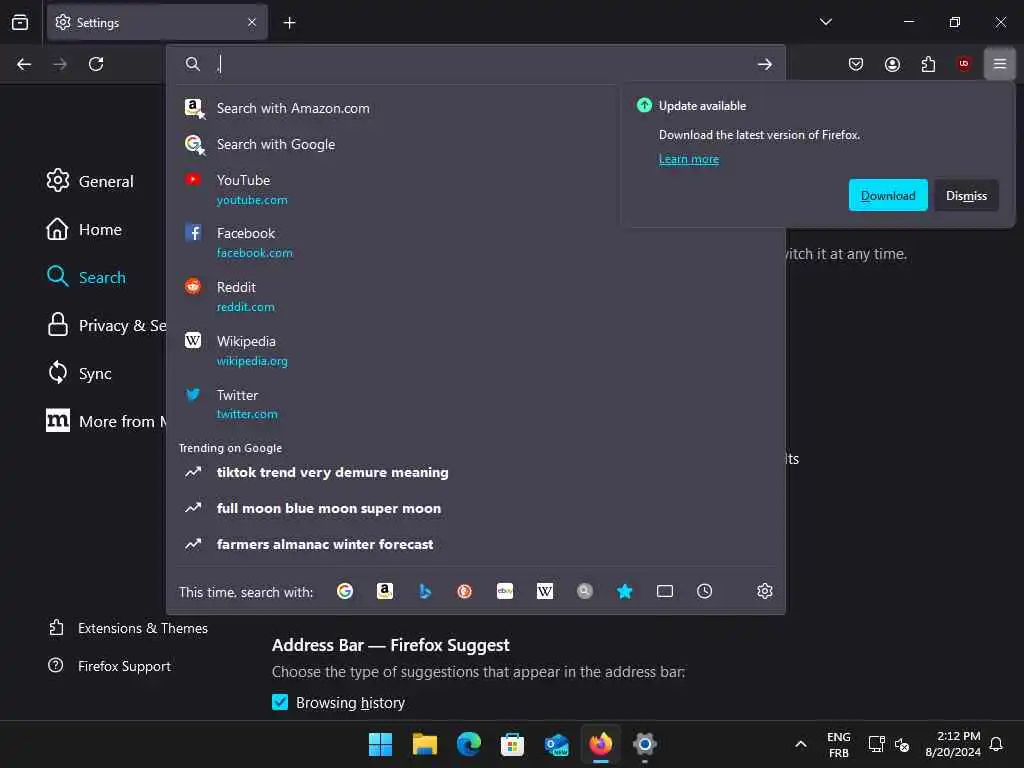1024x768 pixels.
Task: Open Home settings category
Action: tap(84, 229)
